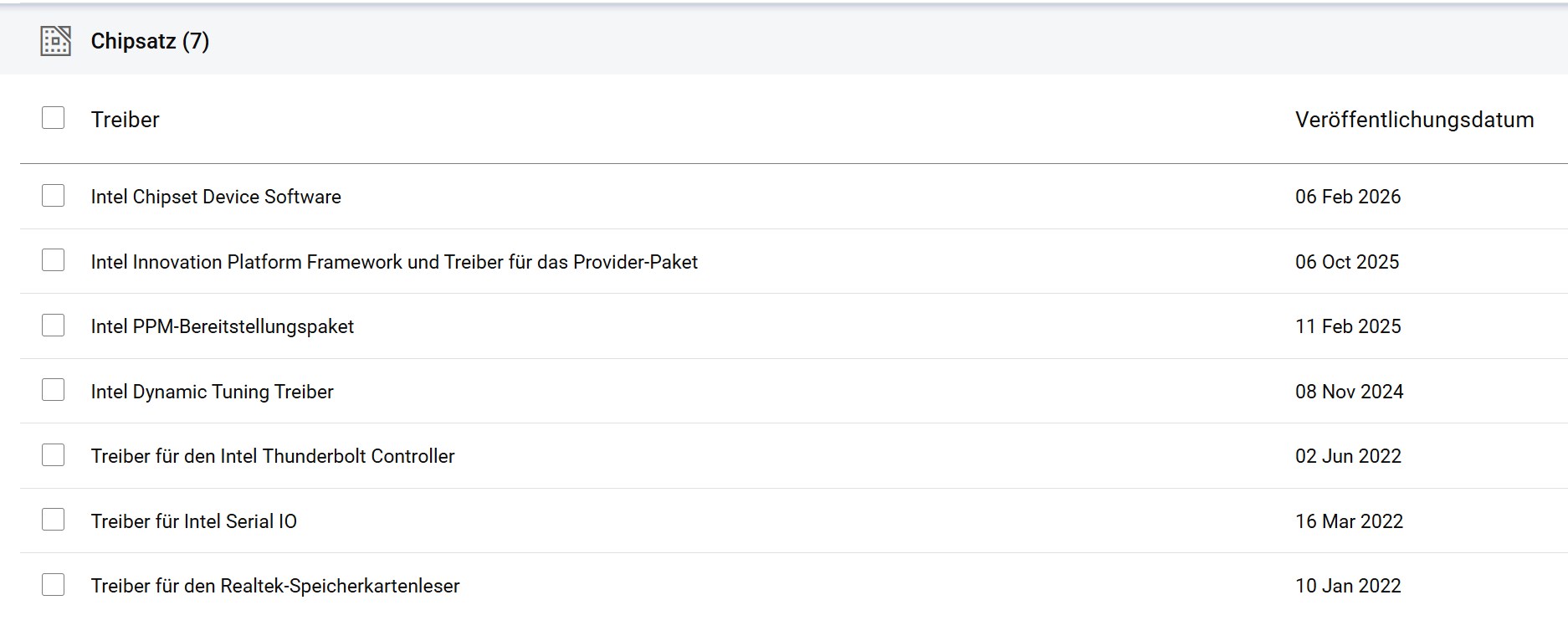Select Intel Innovation Platform Framework checkbox

point(53,260)
